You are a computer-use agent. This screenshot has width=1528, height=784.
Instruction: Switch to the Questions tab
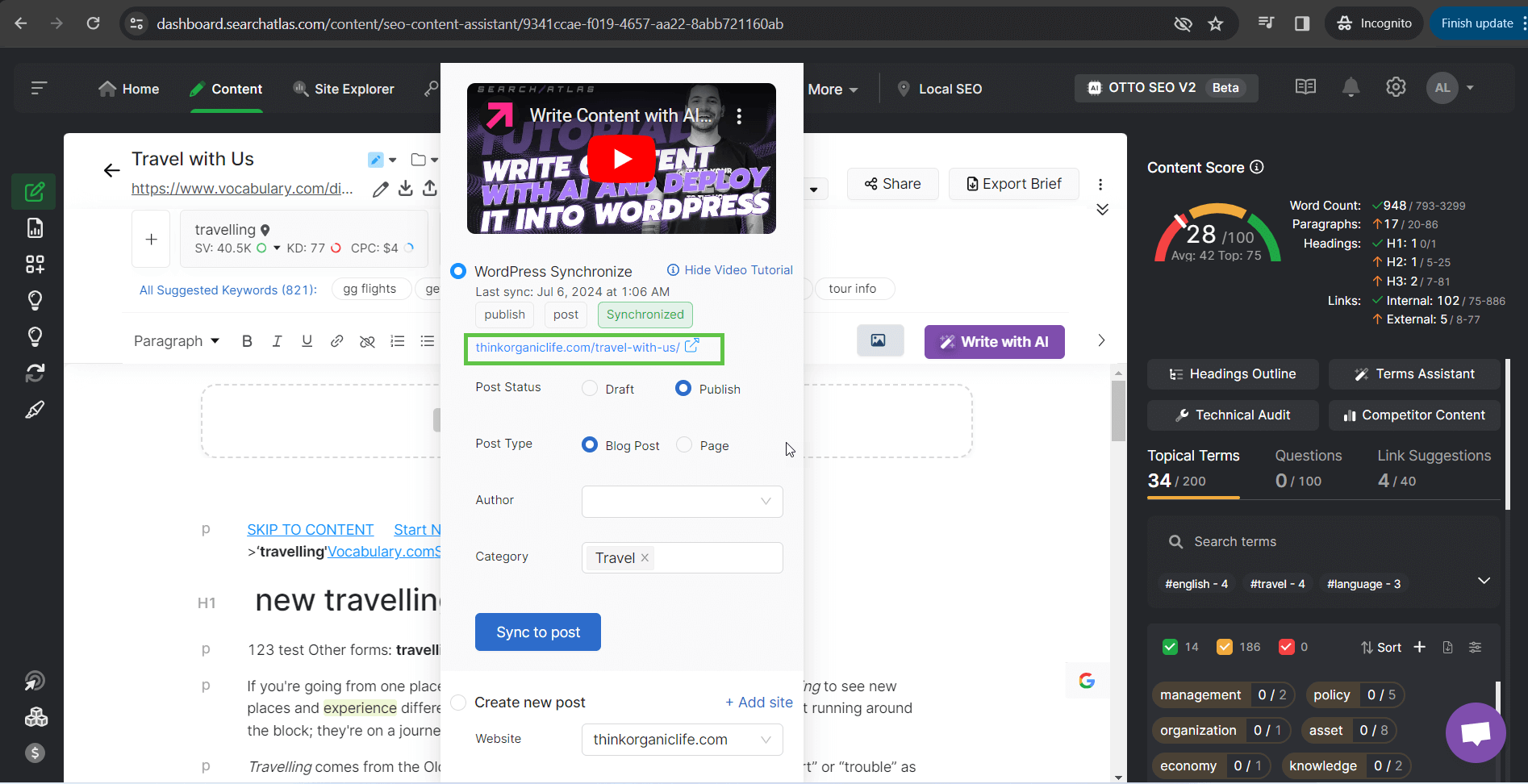tap(1308, 456)
